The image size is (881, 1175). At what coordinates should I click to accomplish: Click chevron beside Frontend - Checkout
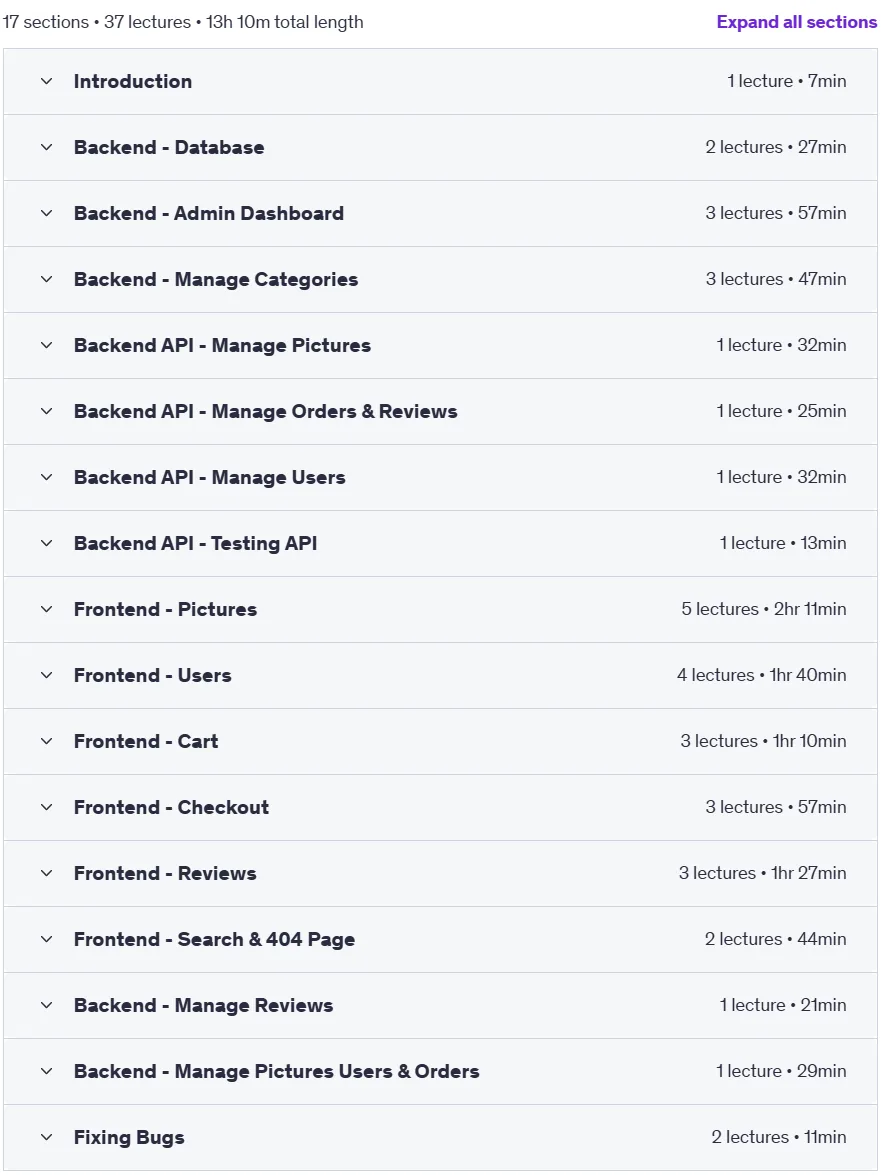(46, 806)
